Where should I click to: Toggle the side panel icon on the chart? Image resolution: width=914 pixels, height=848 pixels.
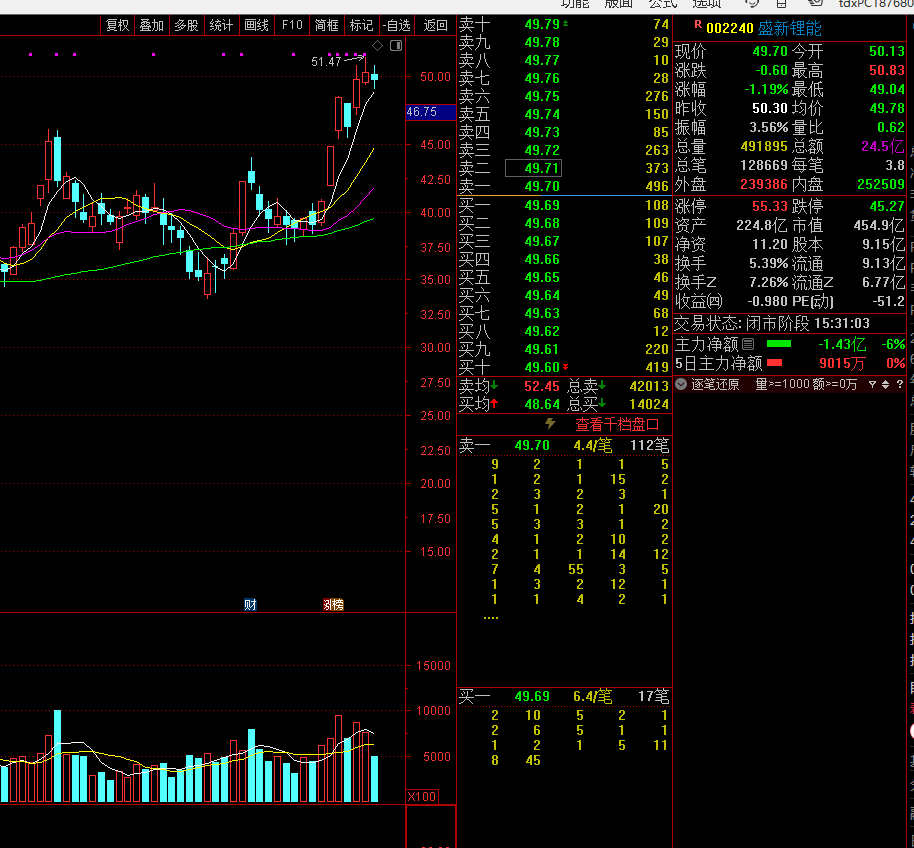(x=396, y=45)
